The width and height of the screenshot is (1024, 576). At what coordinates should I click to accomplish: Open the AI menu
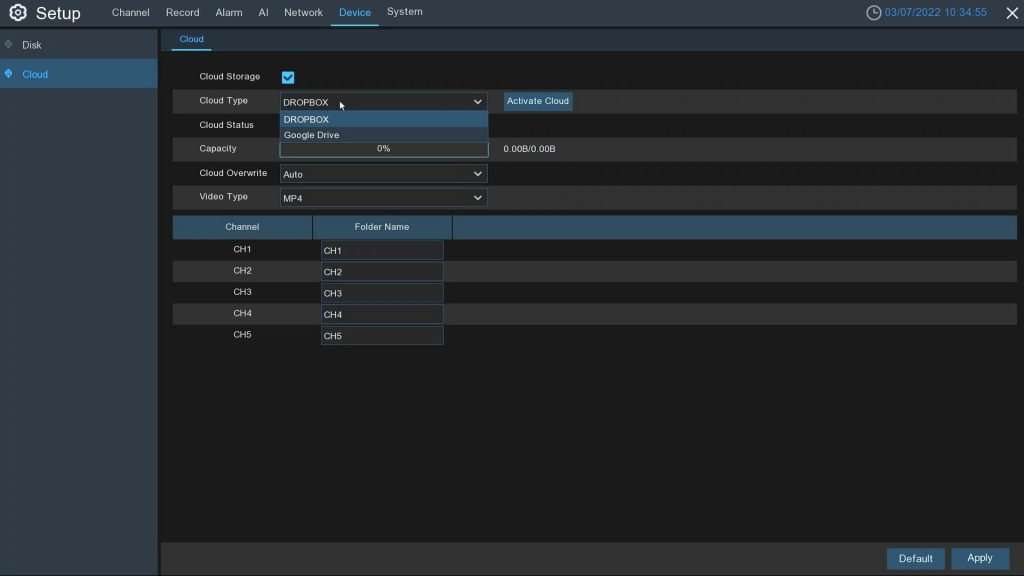[262, 12]
